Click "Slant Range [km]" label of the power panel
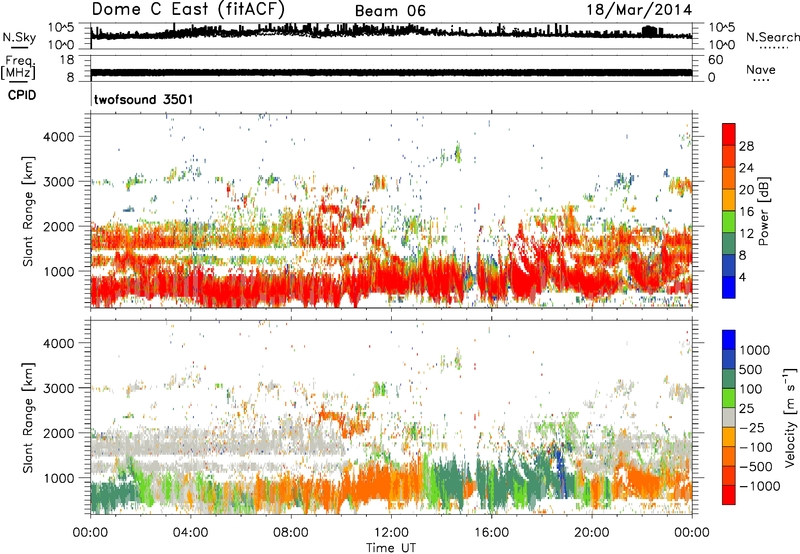The width and height of the screenshot is (800, 554). [x=28, y=211]
